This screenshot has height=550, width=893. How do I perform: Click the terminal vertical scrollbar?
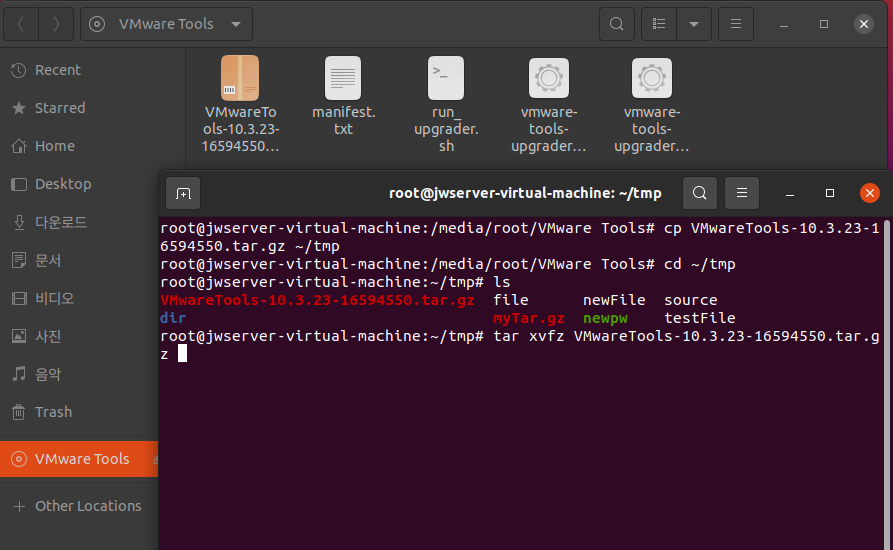(886, 384)
